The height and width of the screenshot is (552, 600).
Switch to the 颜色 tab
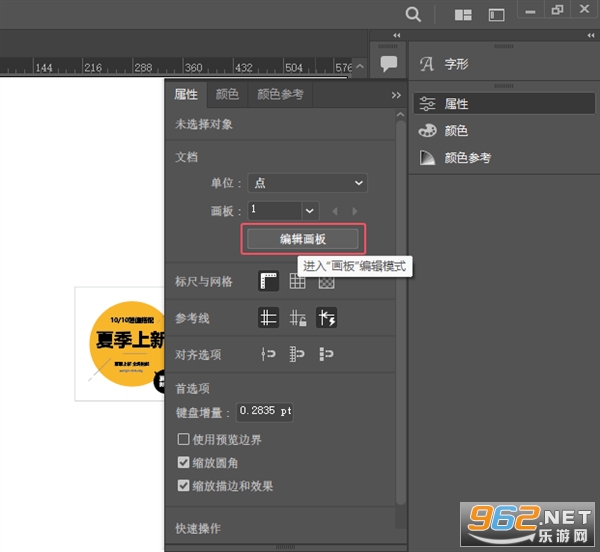(x=227, y=94)
